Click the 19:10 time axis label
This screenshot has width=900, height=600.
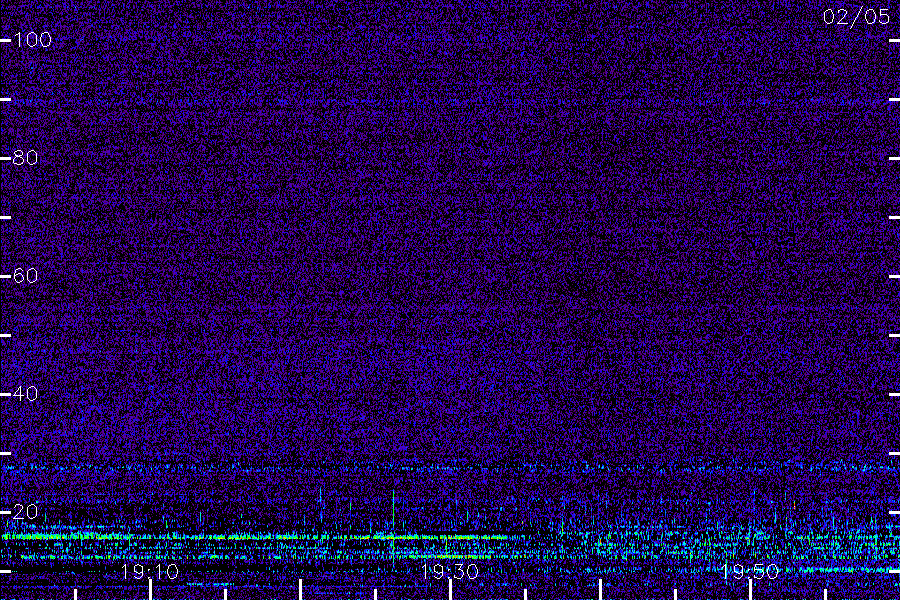pos(150,571)
